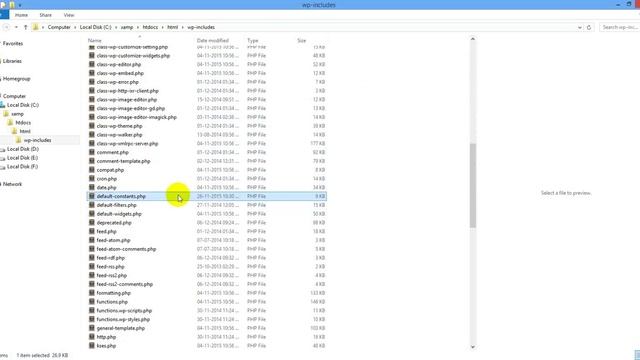Click the xamp folder icon in tree
640x360 pixels.
pos(6,114)
